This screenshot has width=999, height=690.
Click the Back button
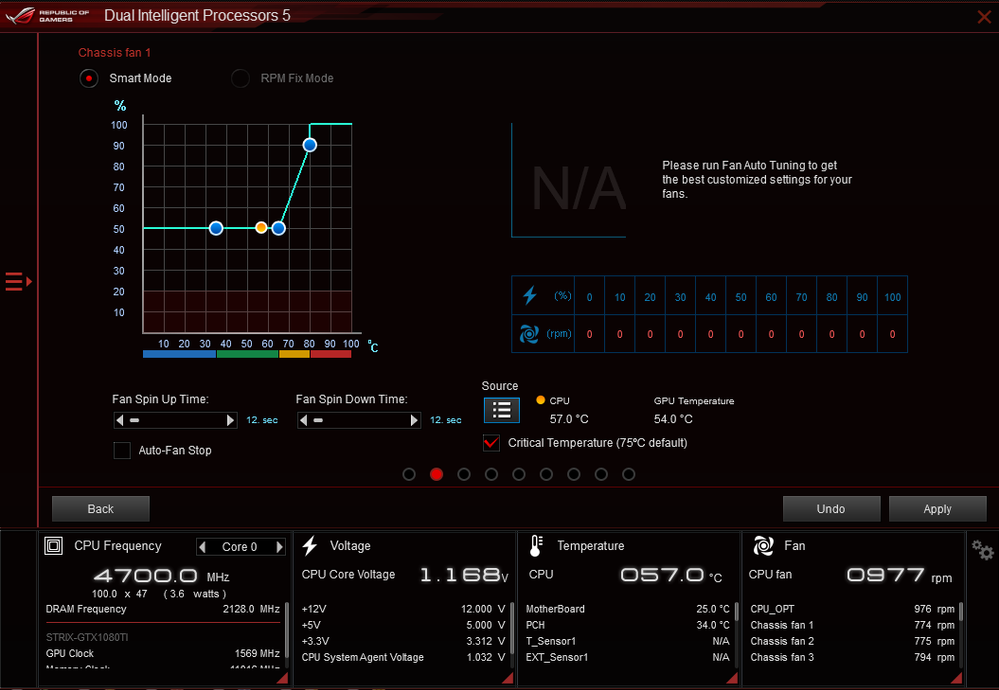point(101,509)
